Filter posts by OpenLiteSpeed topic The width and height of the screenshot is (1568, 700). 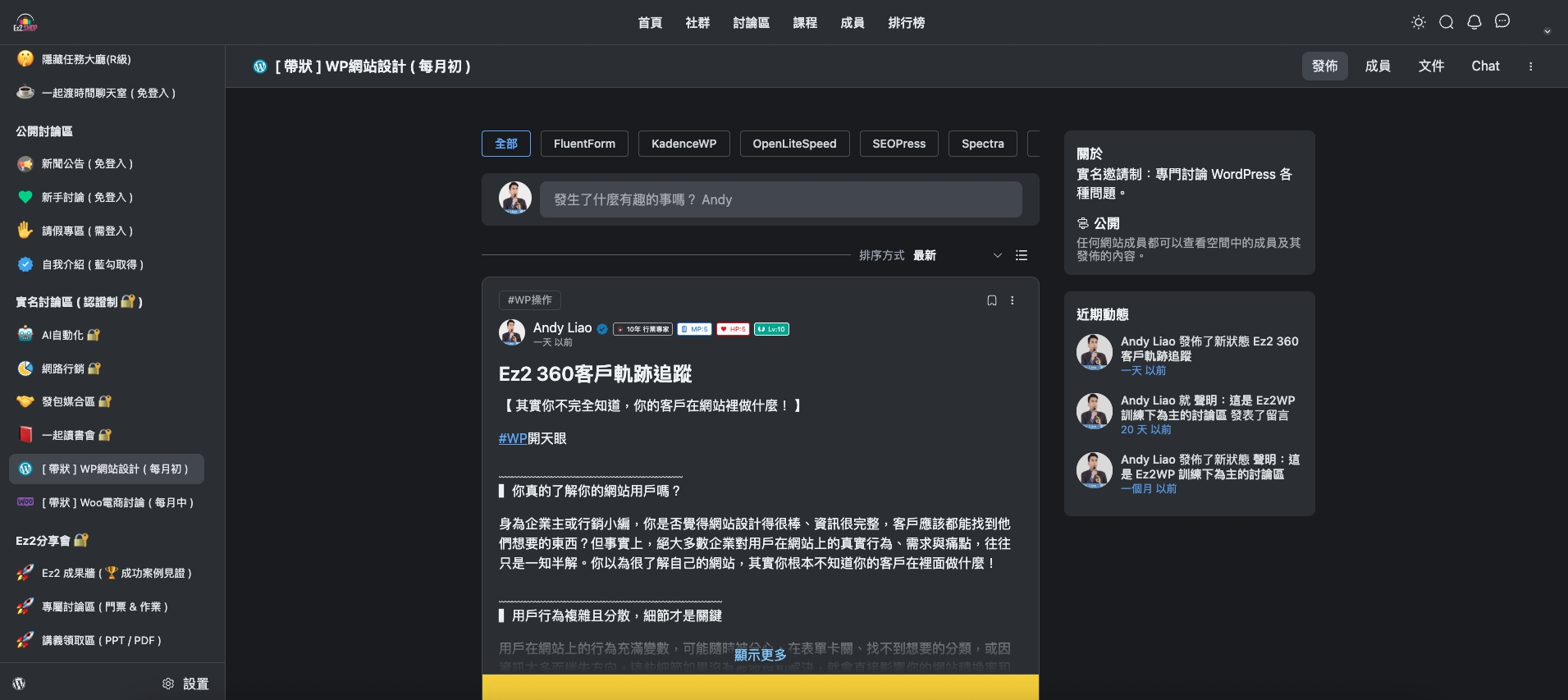click(x=794, y=144)
